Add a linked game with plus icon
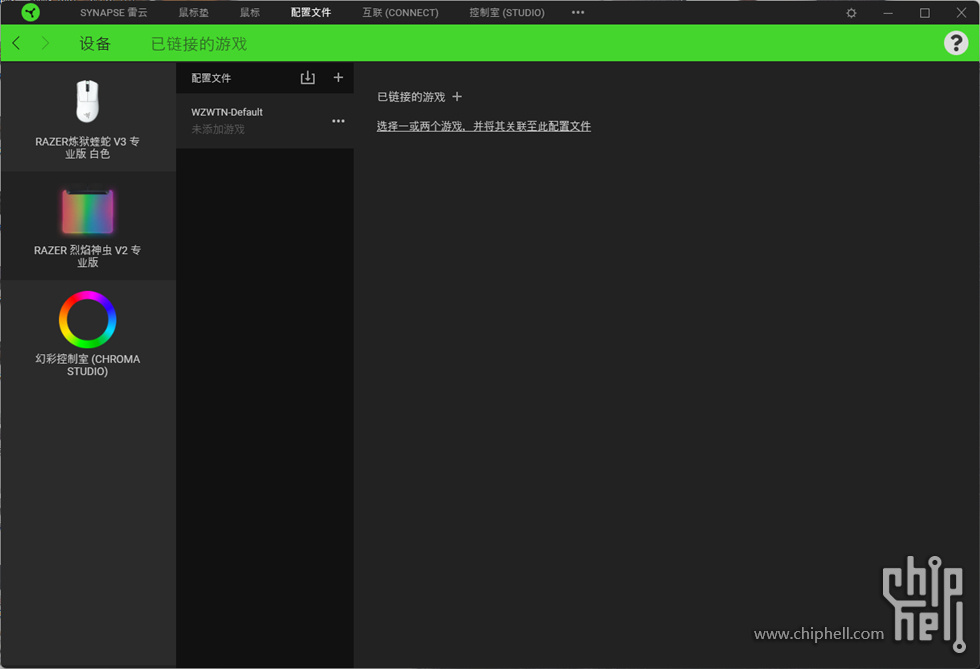980x669 pixels. tap(457, 96)
